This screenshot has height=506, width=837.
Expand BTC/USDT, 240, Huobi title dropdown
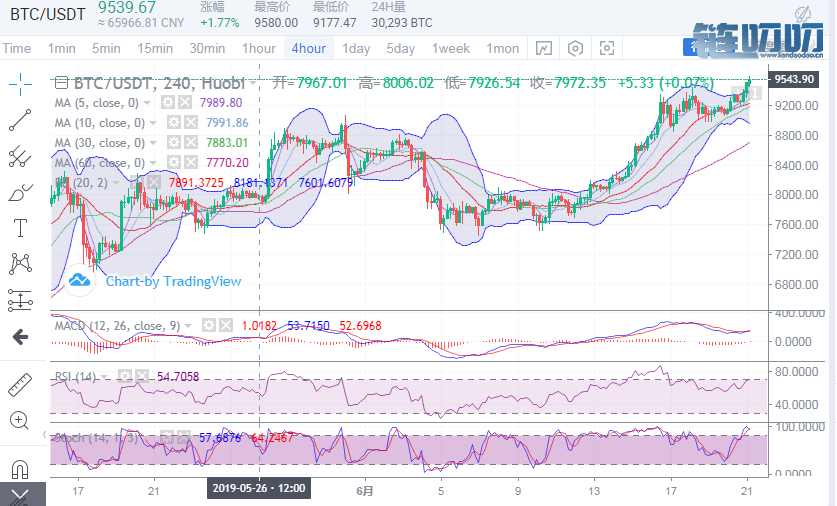252,83
